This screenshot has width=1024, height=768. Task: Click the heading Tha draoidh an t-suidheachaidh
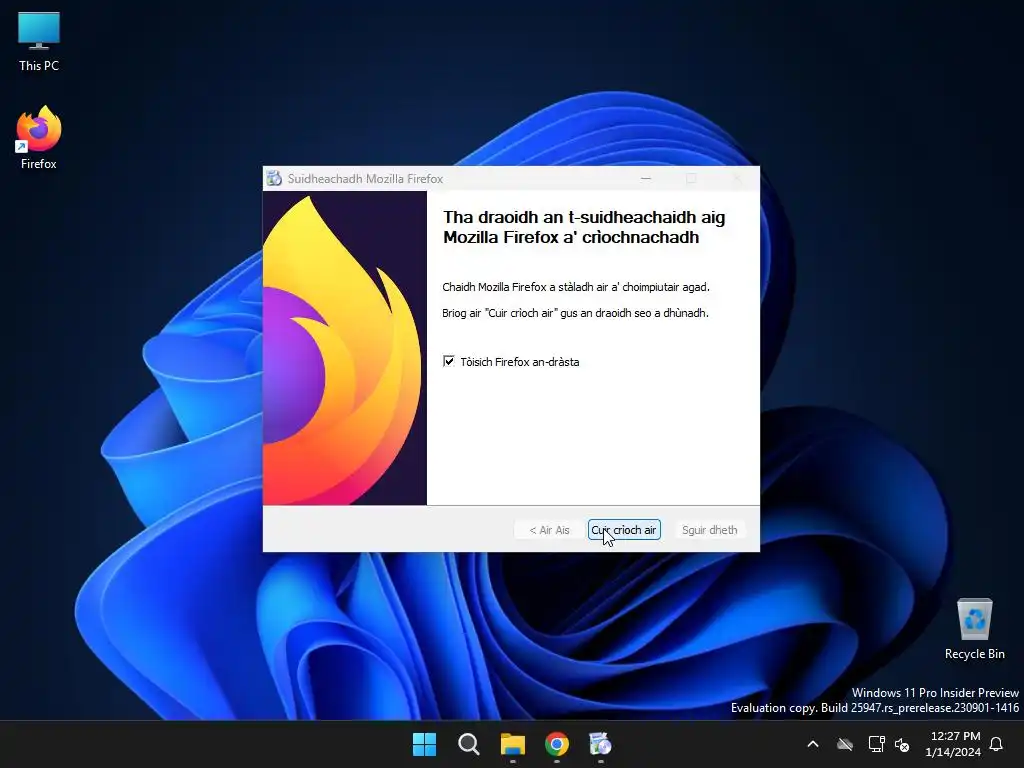[x=584, y=227]
